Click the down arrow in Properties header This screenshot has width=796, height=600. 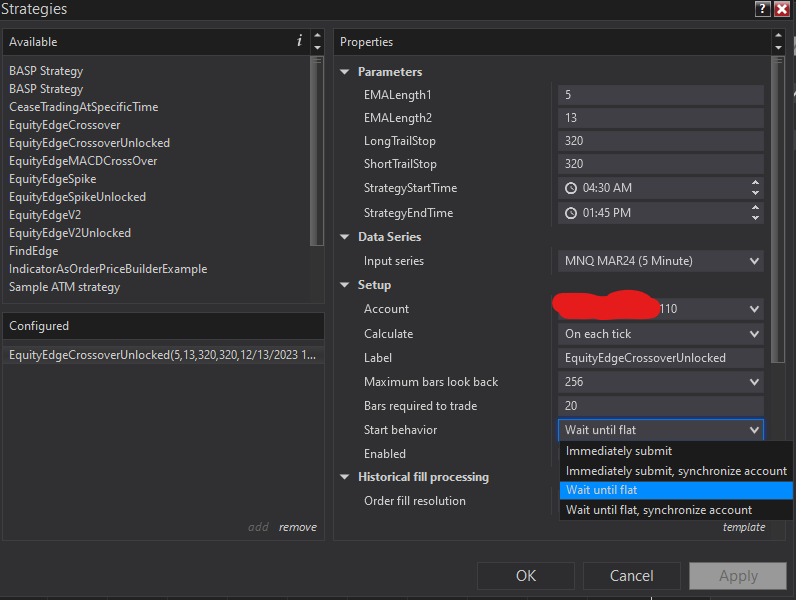(776, 47)
